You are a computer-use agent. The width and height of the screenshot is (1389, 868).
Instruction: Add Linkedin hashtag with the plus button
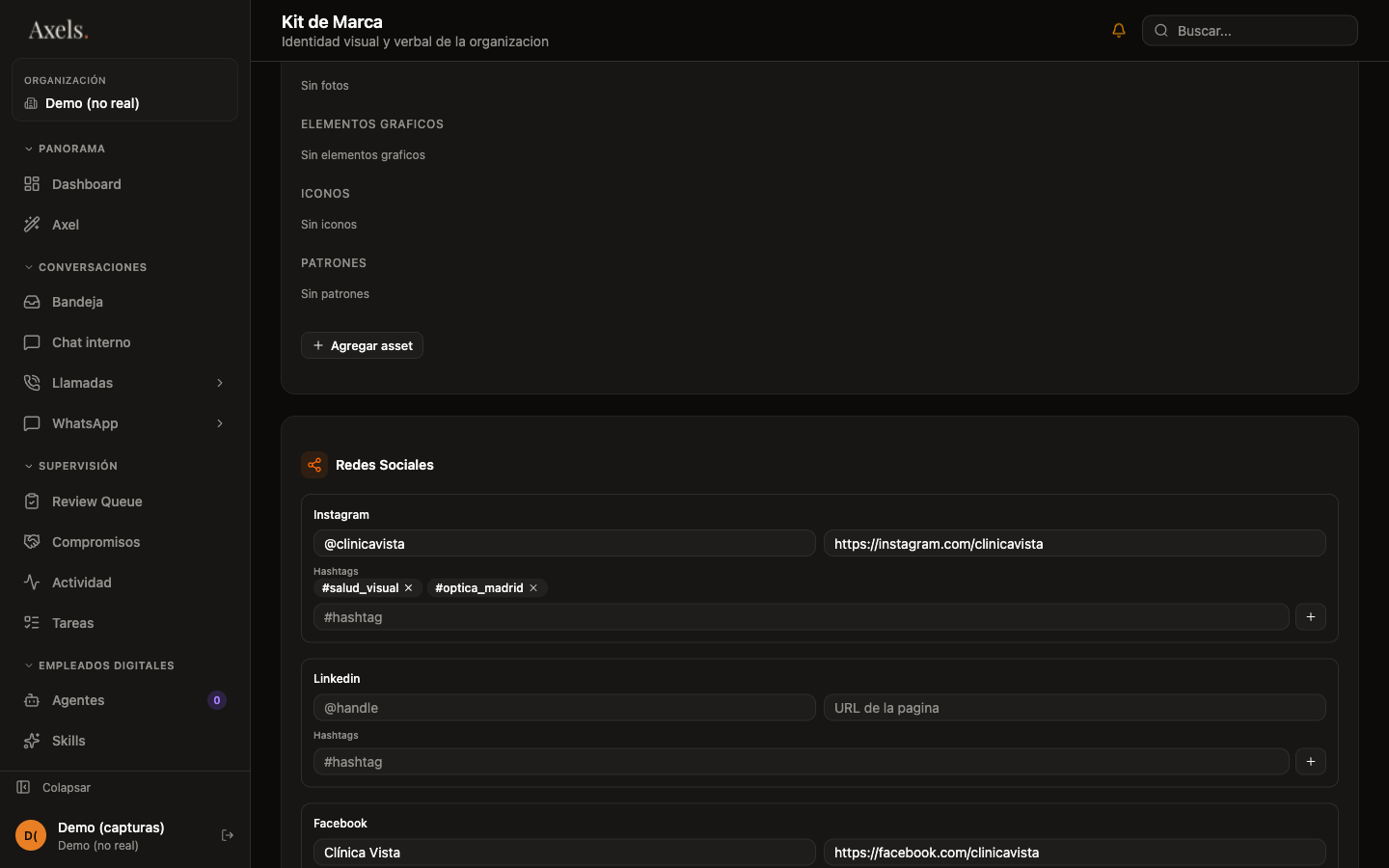(x=1311, y=762)
